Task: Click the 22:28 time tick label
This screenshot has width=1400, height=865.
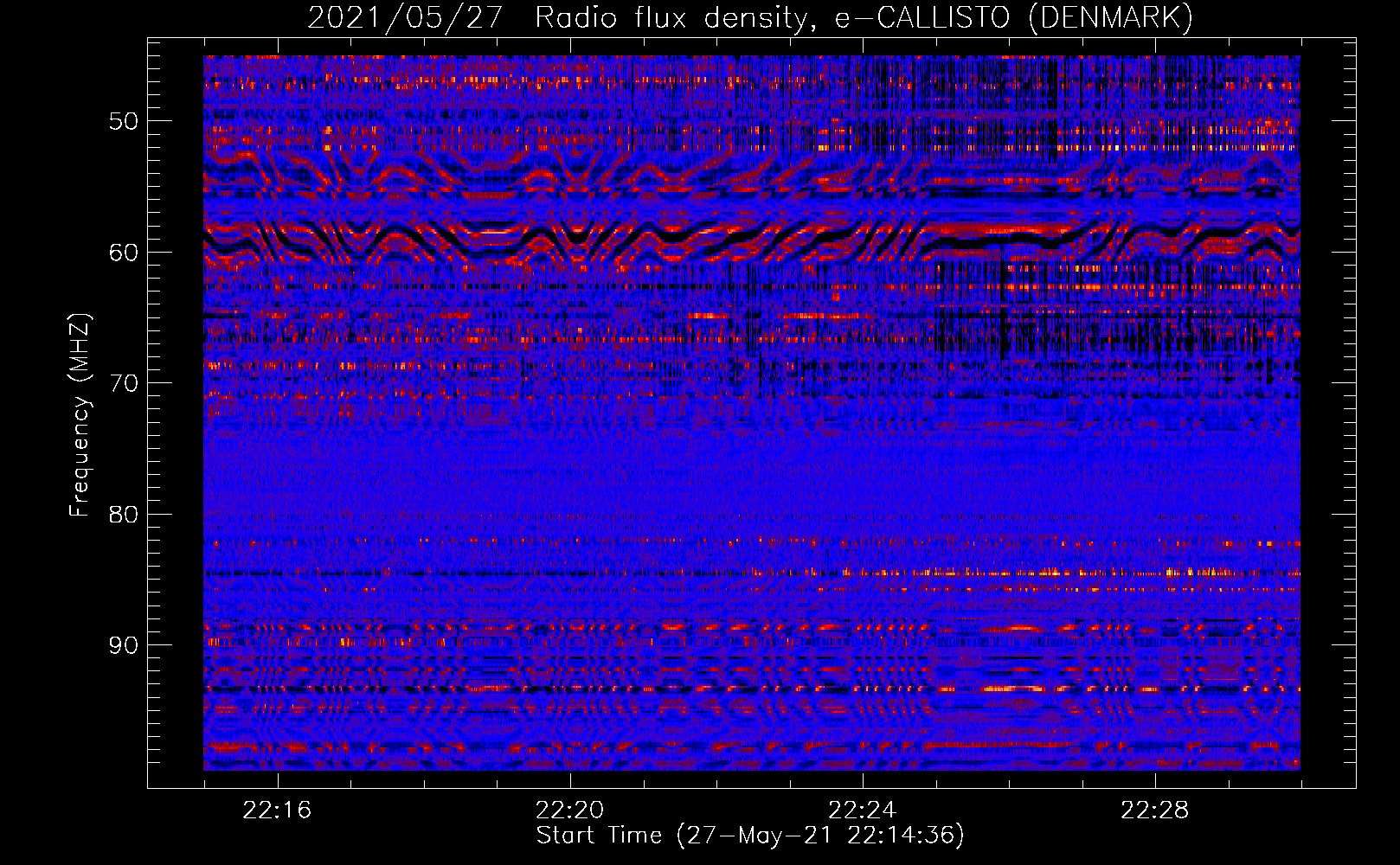Action: tap(1154, 811)
